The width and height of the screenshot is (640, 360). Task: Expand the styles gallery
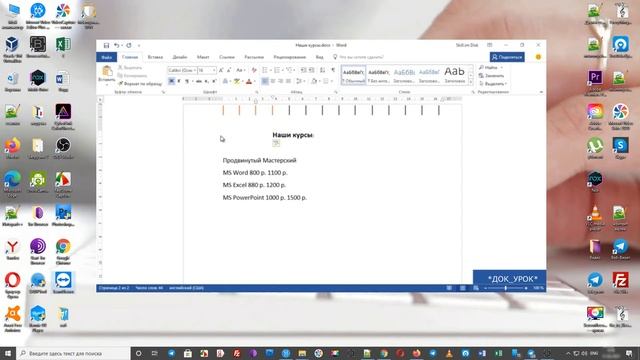tap(471, 82)
